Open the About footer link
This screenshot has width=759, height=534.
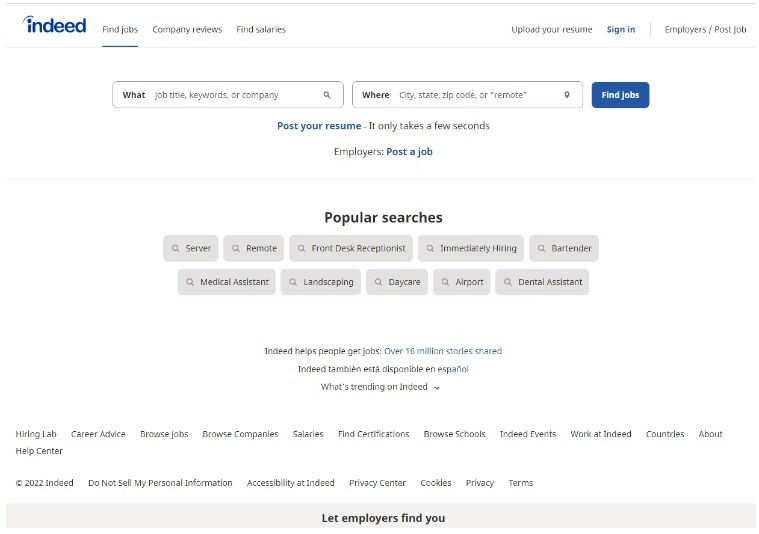coord(710,434)
